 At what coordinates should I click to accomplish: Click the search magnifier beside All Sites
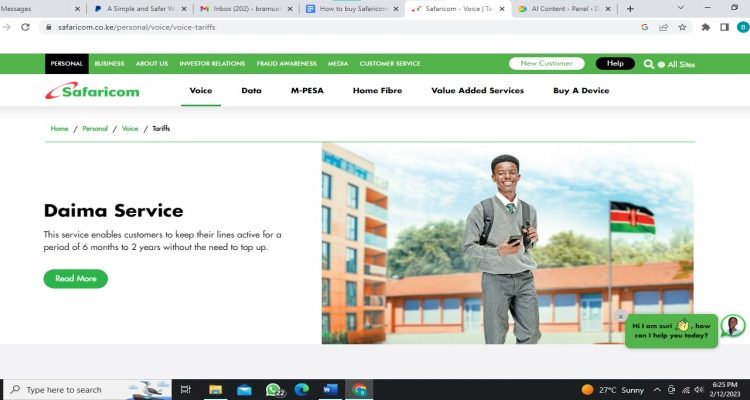(x=648, y=64)
